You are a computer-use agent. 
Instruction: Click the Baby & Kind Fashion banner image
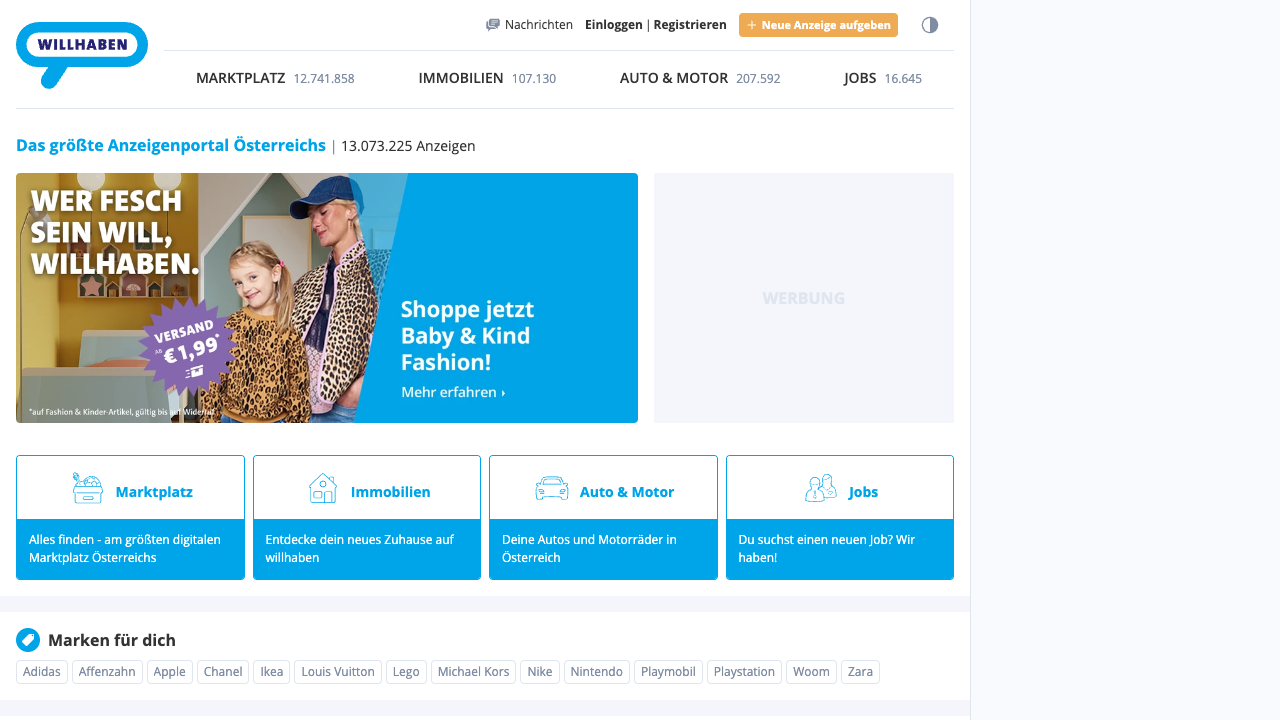327,298
